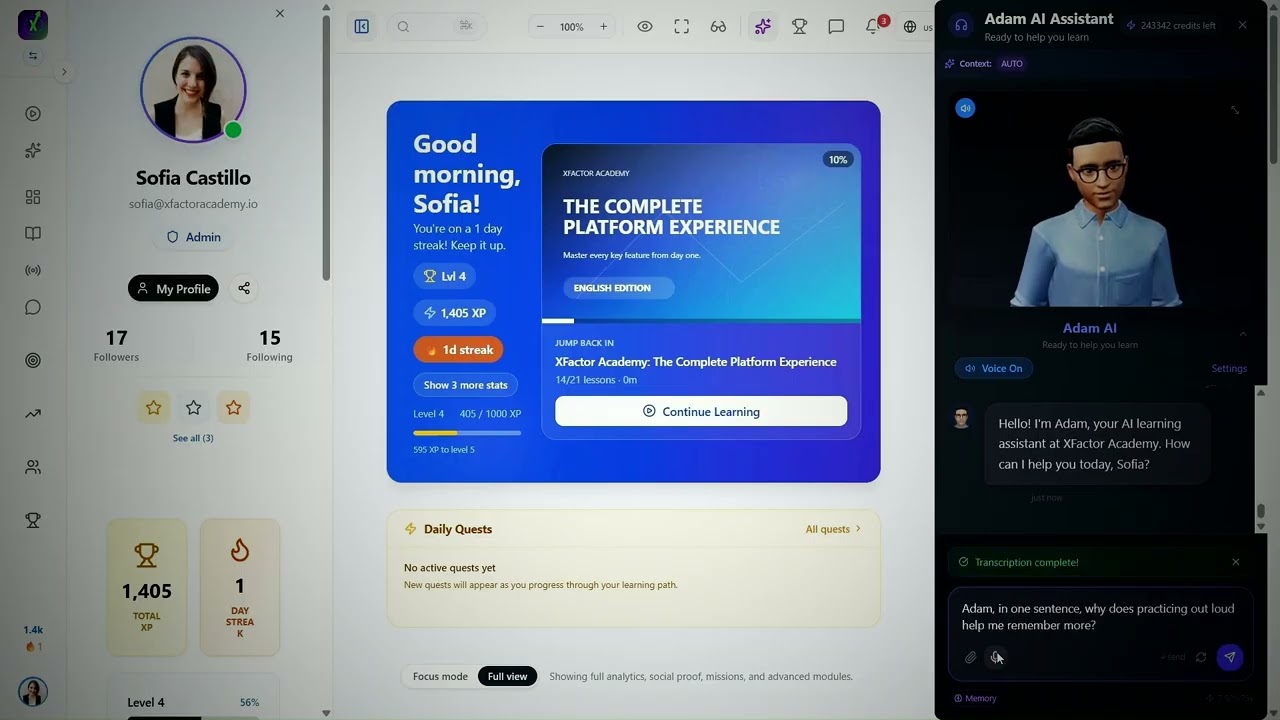Open the sparkles AI icon in left sidebar

33,151
